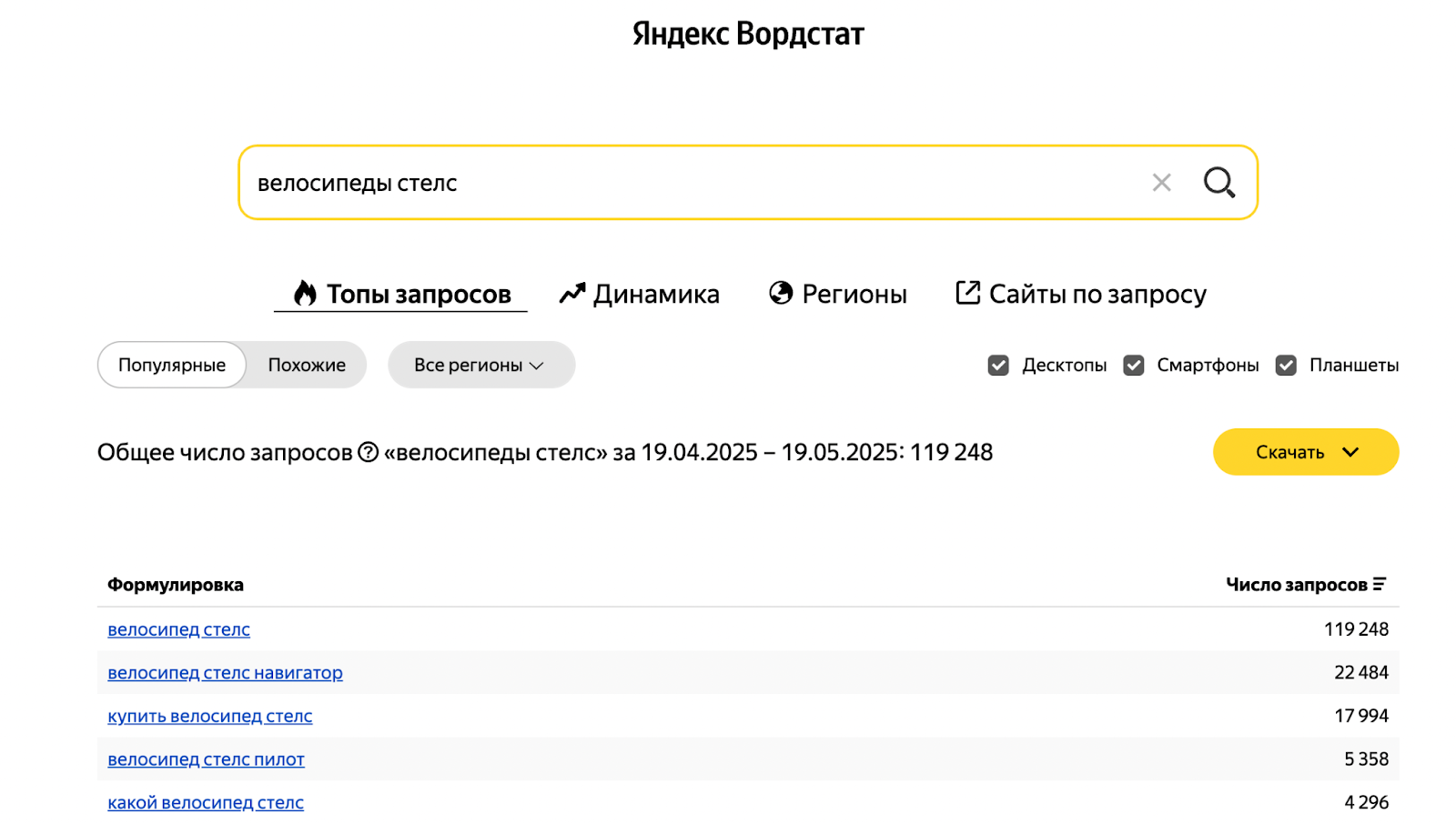Uncheck the Десктопы checkbox
Screen dimensions: 1456x824
click(x=998, y=366)
